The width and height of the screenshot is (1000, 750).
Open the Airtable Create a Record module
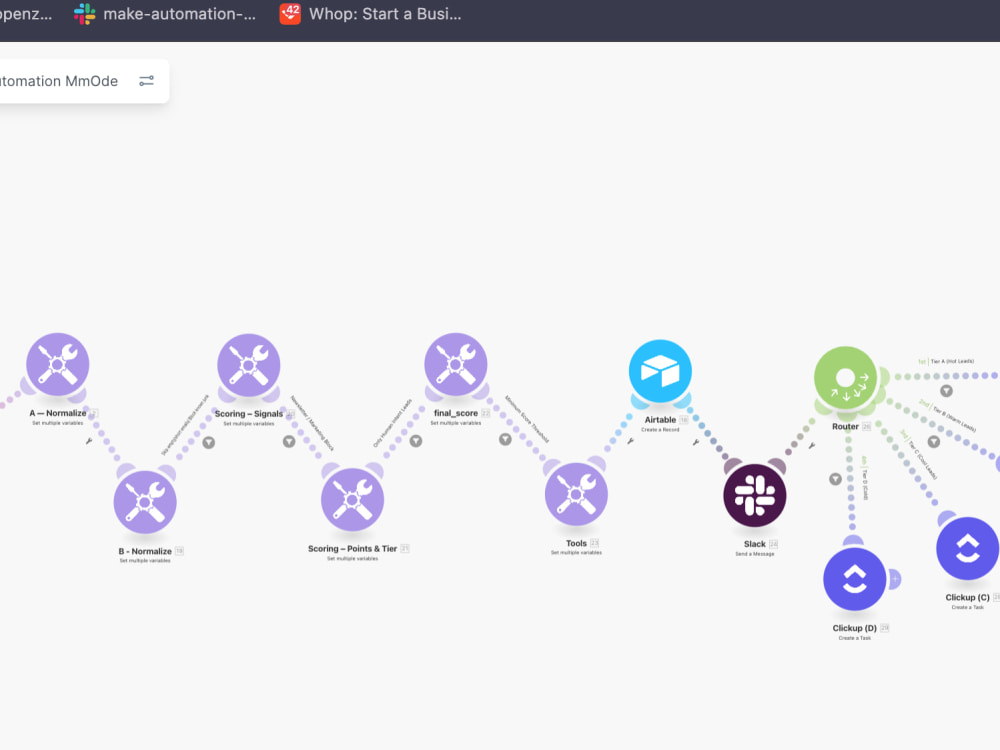tap(660, 371)
